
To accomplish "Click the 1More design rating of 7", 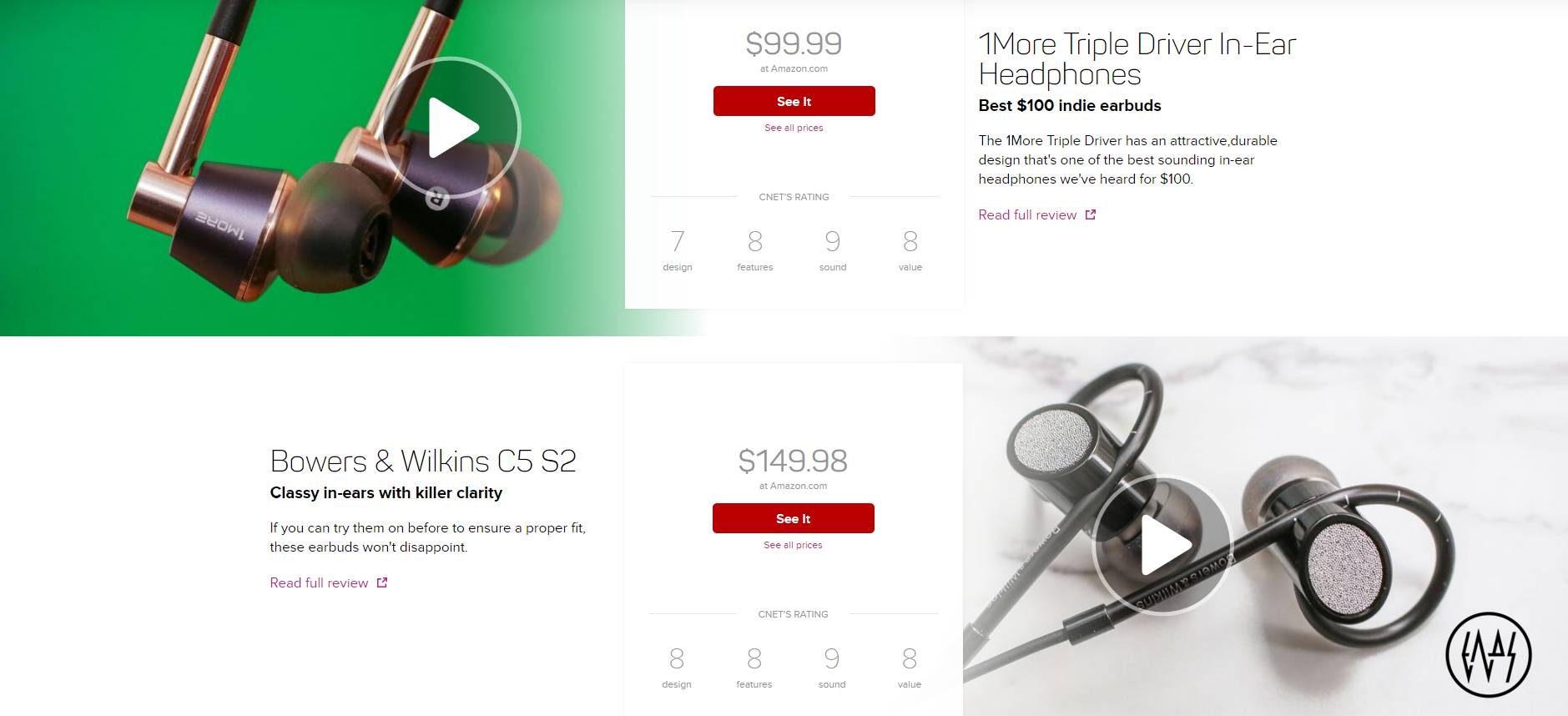I will click(x=678, y=241).
